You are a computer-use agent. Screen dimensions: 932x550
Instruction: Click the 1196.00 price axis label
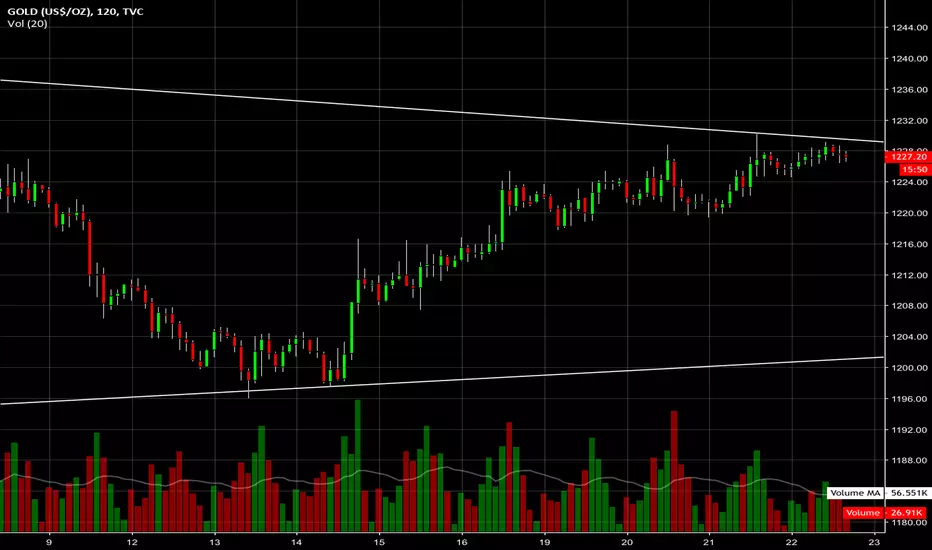909,398
